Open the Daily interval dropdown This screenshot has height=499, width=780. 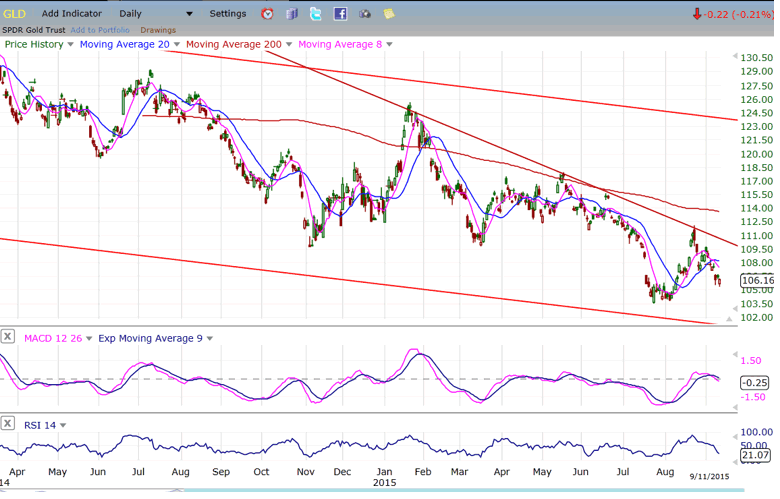click(x=188, y=14)
